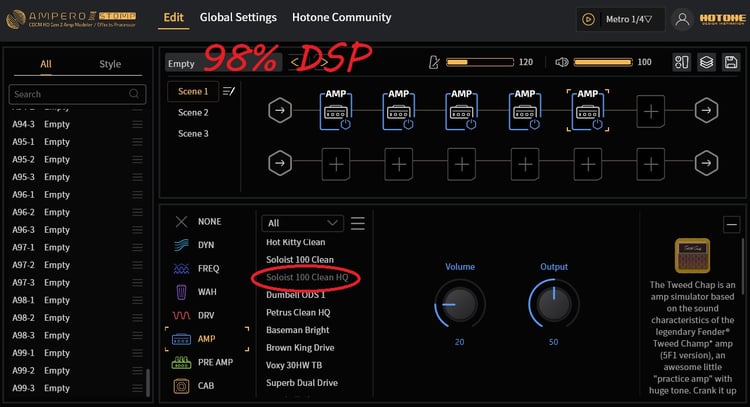Add effect in first bottom chain slot
Screen dimensions: 750x407
tap(336, 164)
